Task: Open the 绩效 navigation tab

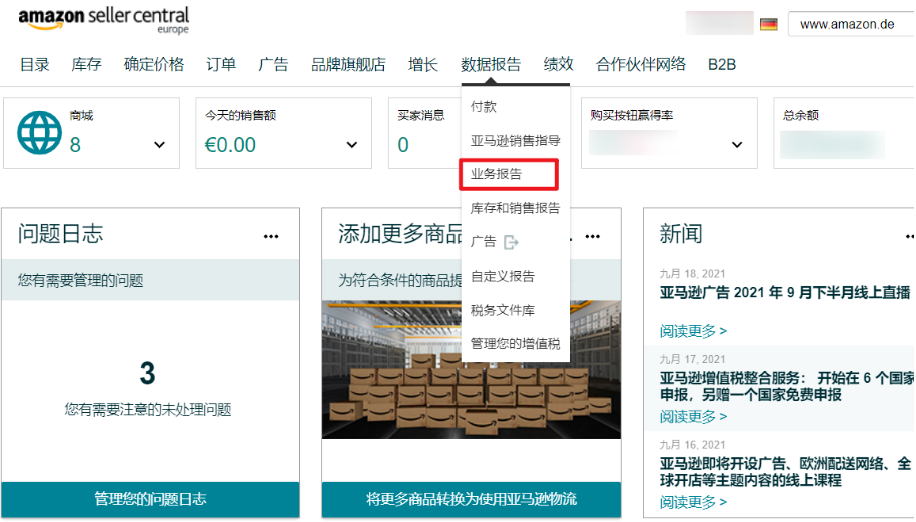Action: (558, 64)
